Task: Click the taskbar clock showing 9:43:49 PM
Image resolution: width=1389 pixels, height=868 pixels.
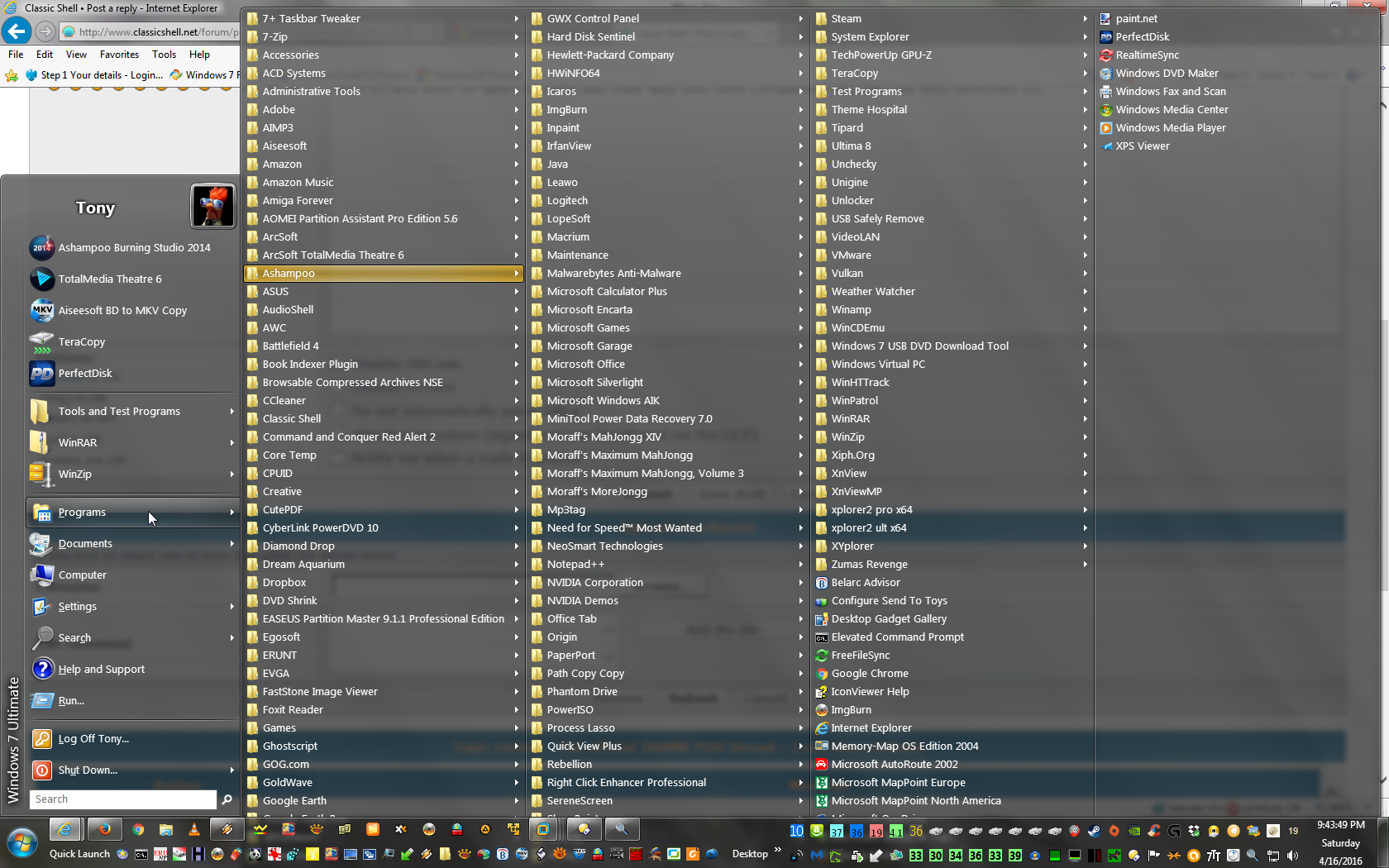Action: point(1340,825)
